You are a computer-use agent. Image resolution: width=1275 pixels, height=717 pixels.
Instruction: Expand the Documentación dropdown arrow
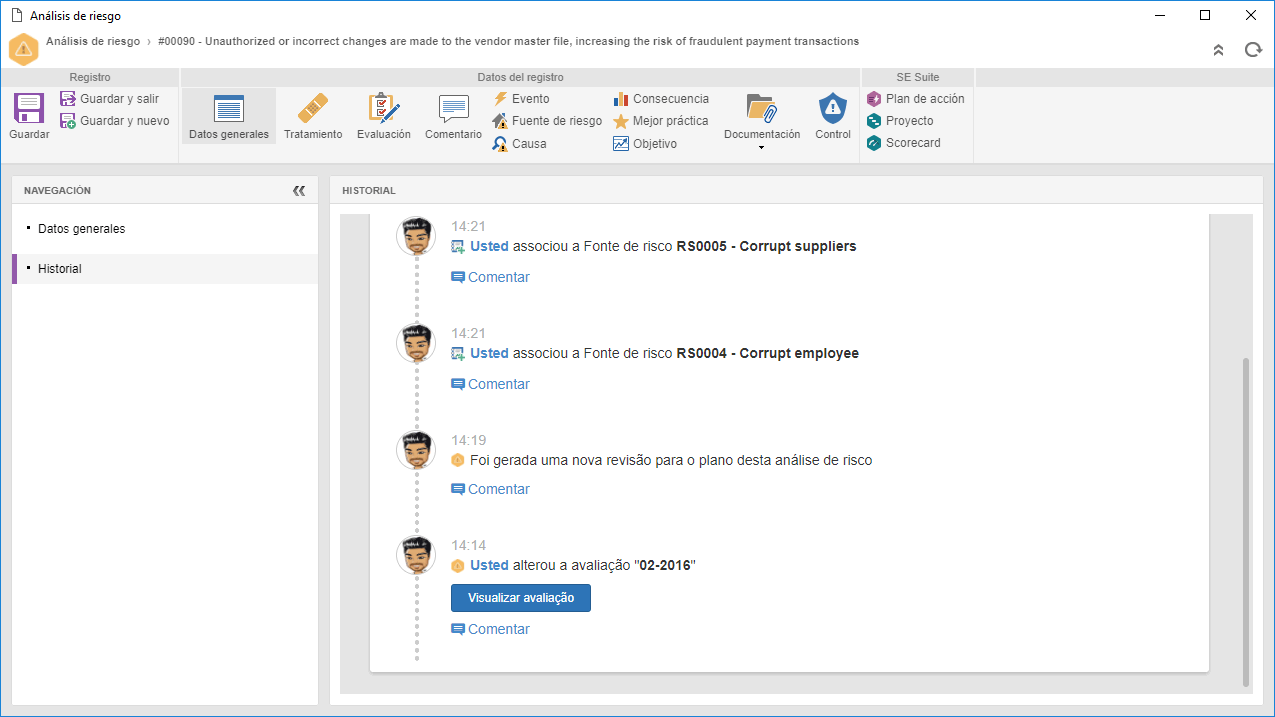(x=762, y=148)
